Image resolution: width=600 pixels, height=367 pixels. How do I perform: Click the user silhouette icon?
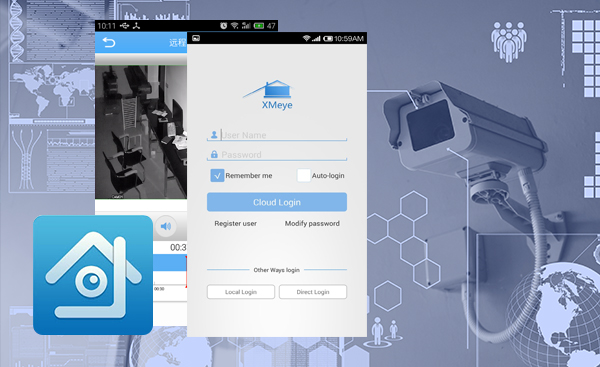point(214,134)
